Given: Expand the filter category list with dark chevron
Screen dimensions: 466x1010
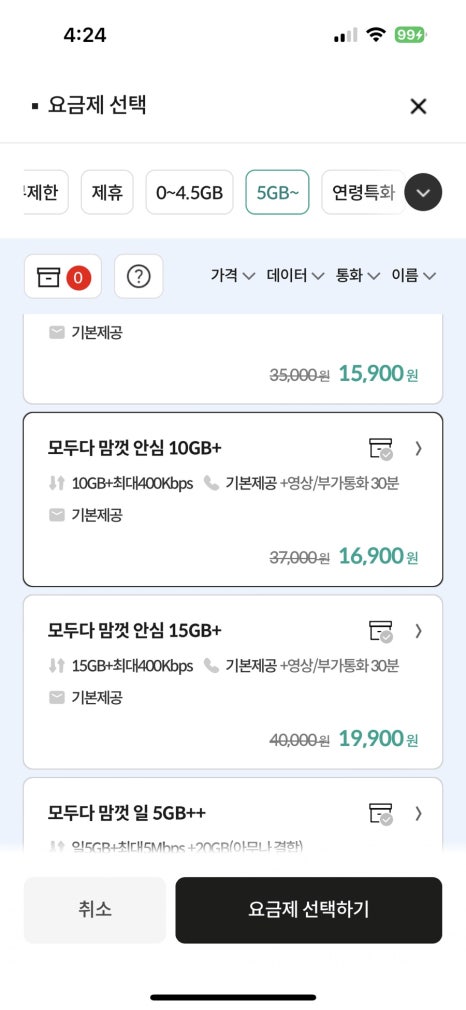Looking at the screenshot, I should click(423, 193).
